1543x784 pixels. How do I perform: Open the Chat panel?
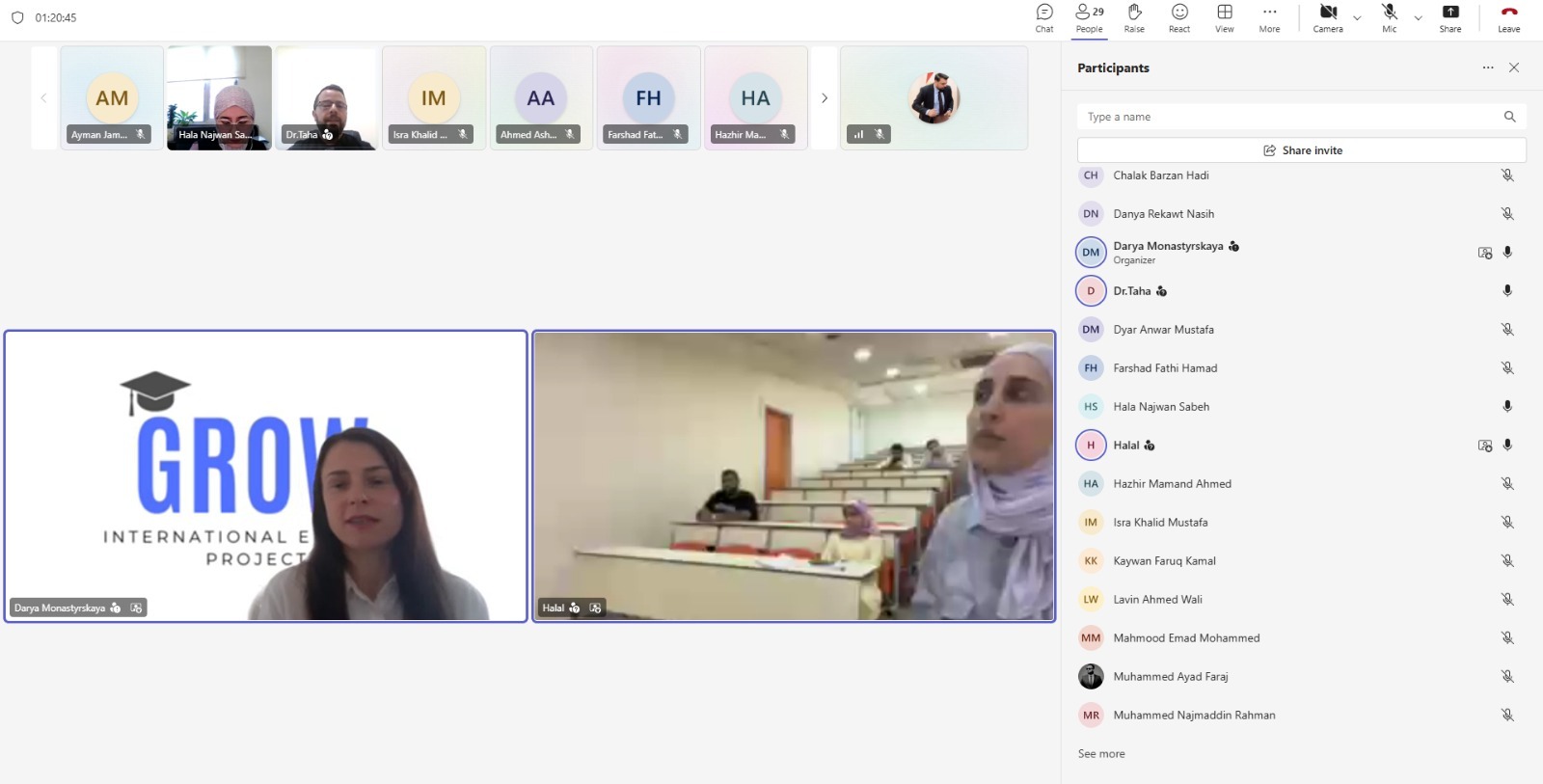pyautogui.click(x=1044, y=17)
